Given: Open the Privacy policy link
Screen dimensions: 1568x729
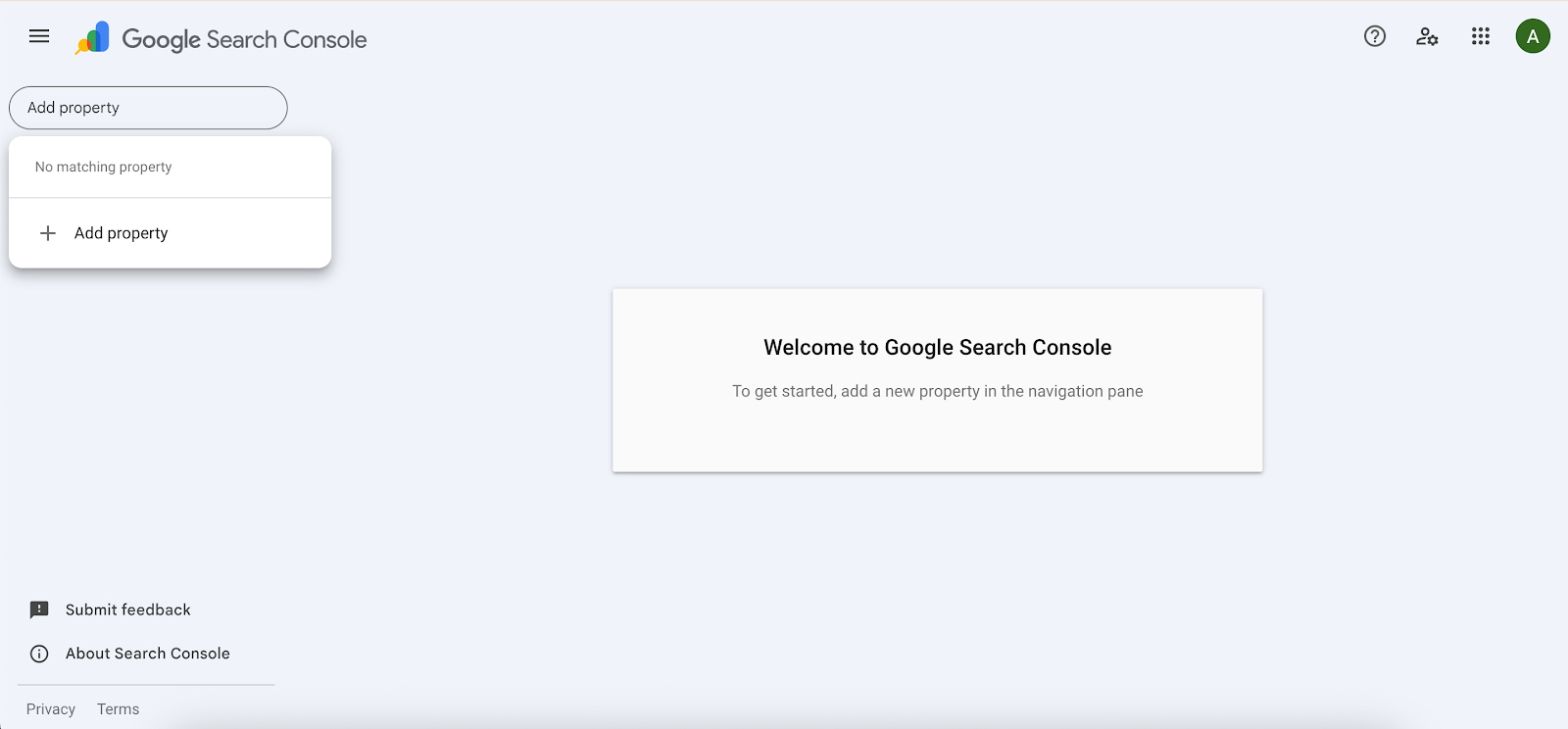Looking at the screenshot, I should point(50,708).
